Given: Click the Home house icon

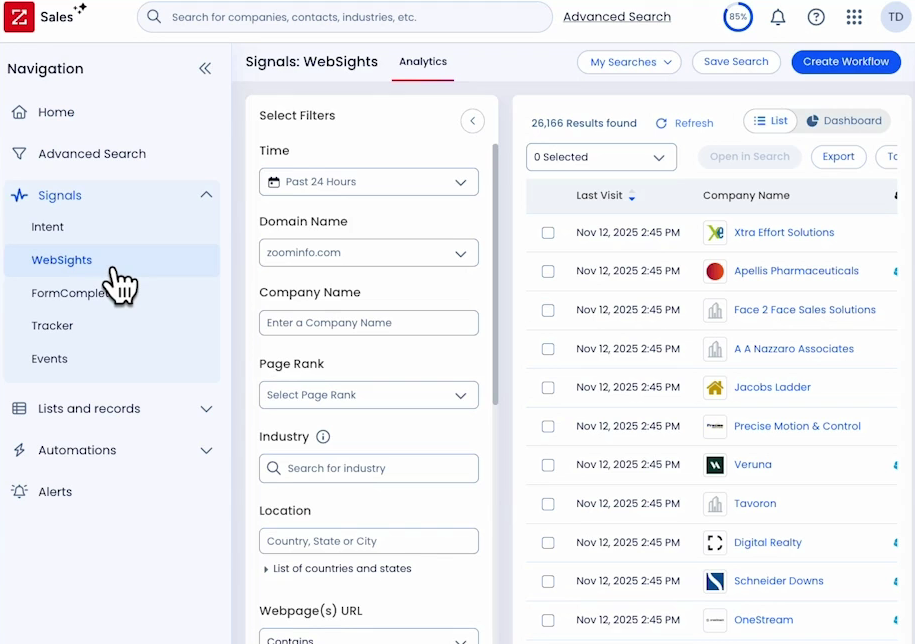Looking at the screenshot, I should pyautogui.click(x=19, y=112).
